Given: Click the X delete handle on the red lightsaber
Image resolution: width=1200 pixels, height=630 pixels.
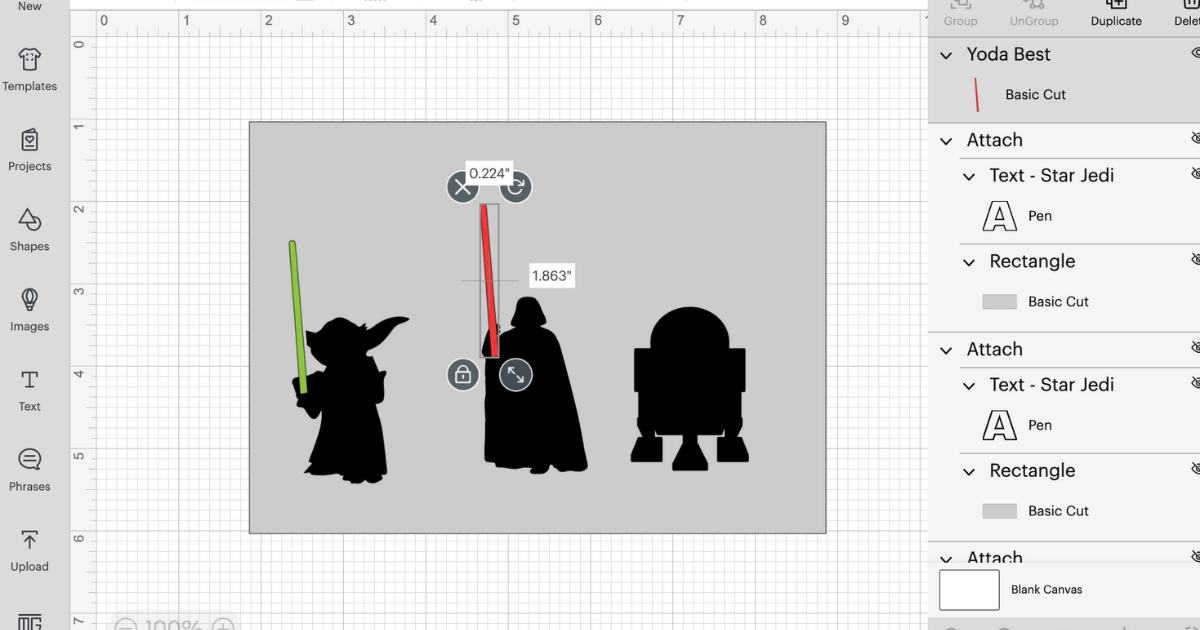Looking at the screenshot, I should click(462, 186).
